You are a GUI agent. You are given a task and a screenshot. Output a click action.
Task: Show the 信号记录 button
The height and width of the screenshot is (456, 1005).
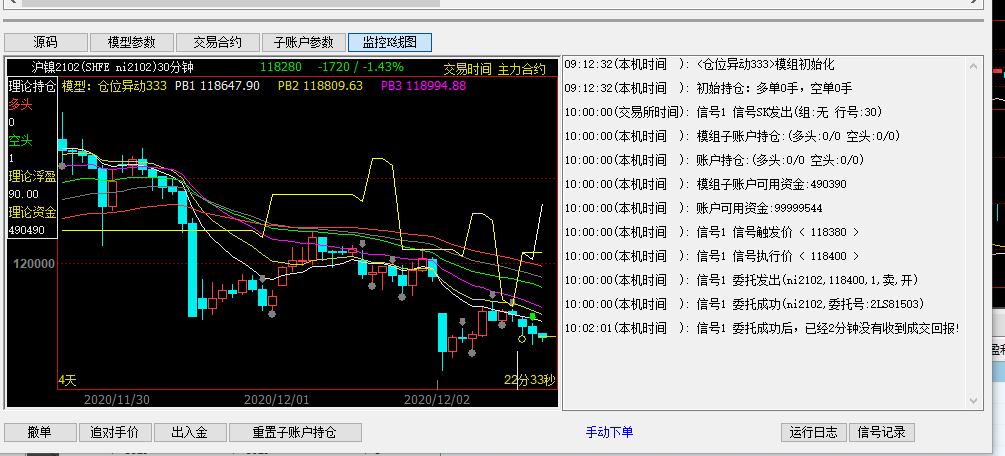click(881, 432)
